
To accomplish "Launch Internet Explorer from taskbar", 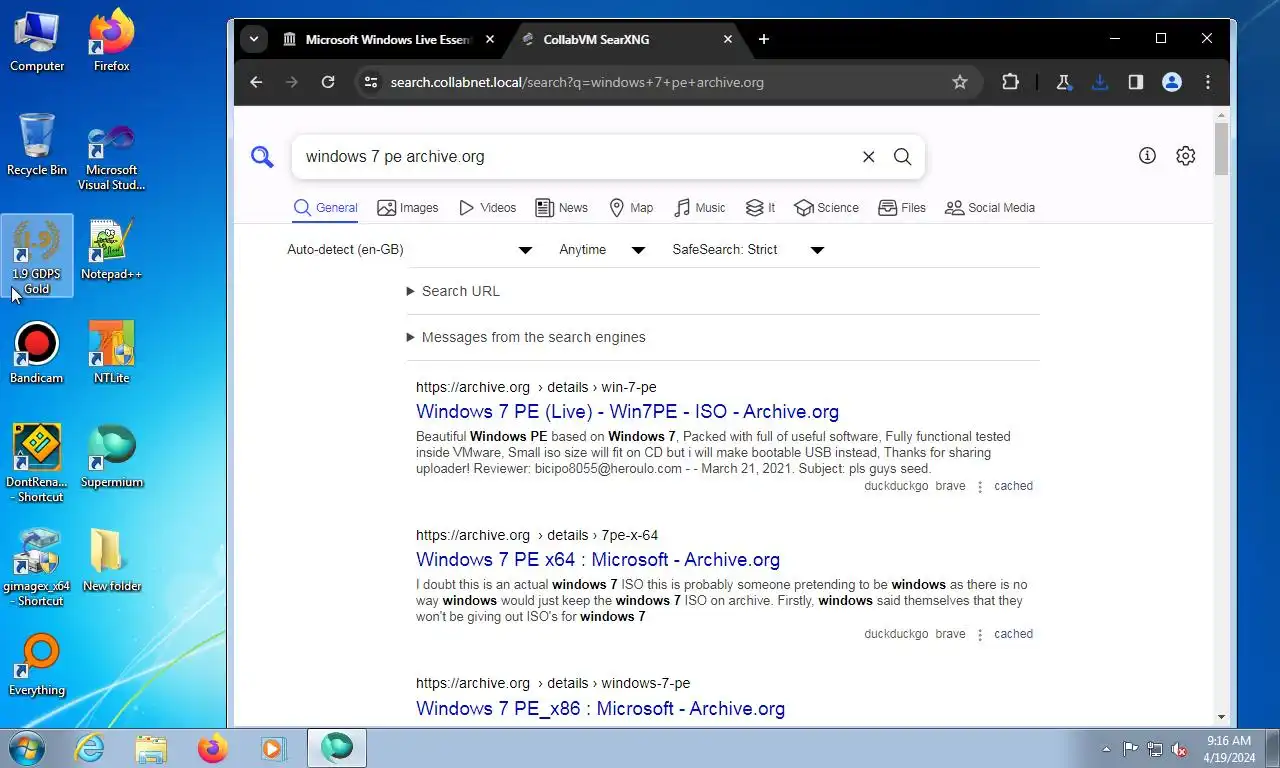I will (x=89, y=748).
